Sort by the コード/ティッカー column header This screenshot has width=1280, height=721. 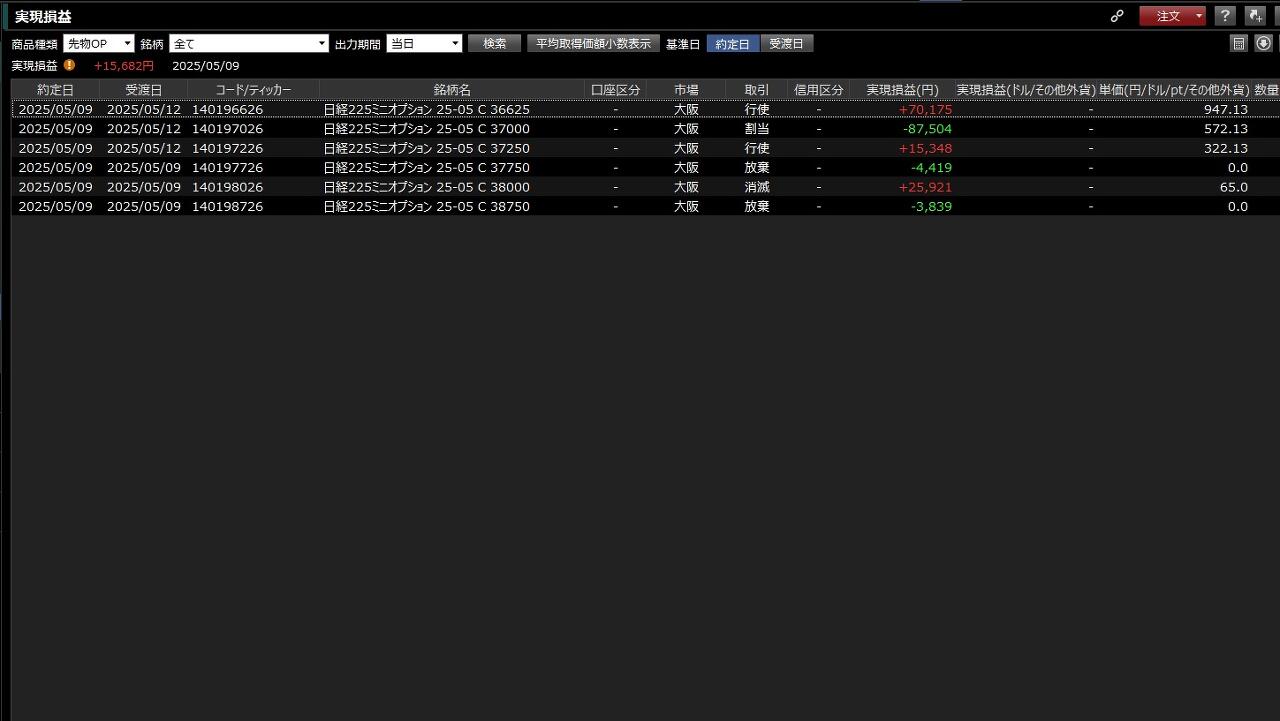(x=253, y=90)
